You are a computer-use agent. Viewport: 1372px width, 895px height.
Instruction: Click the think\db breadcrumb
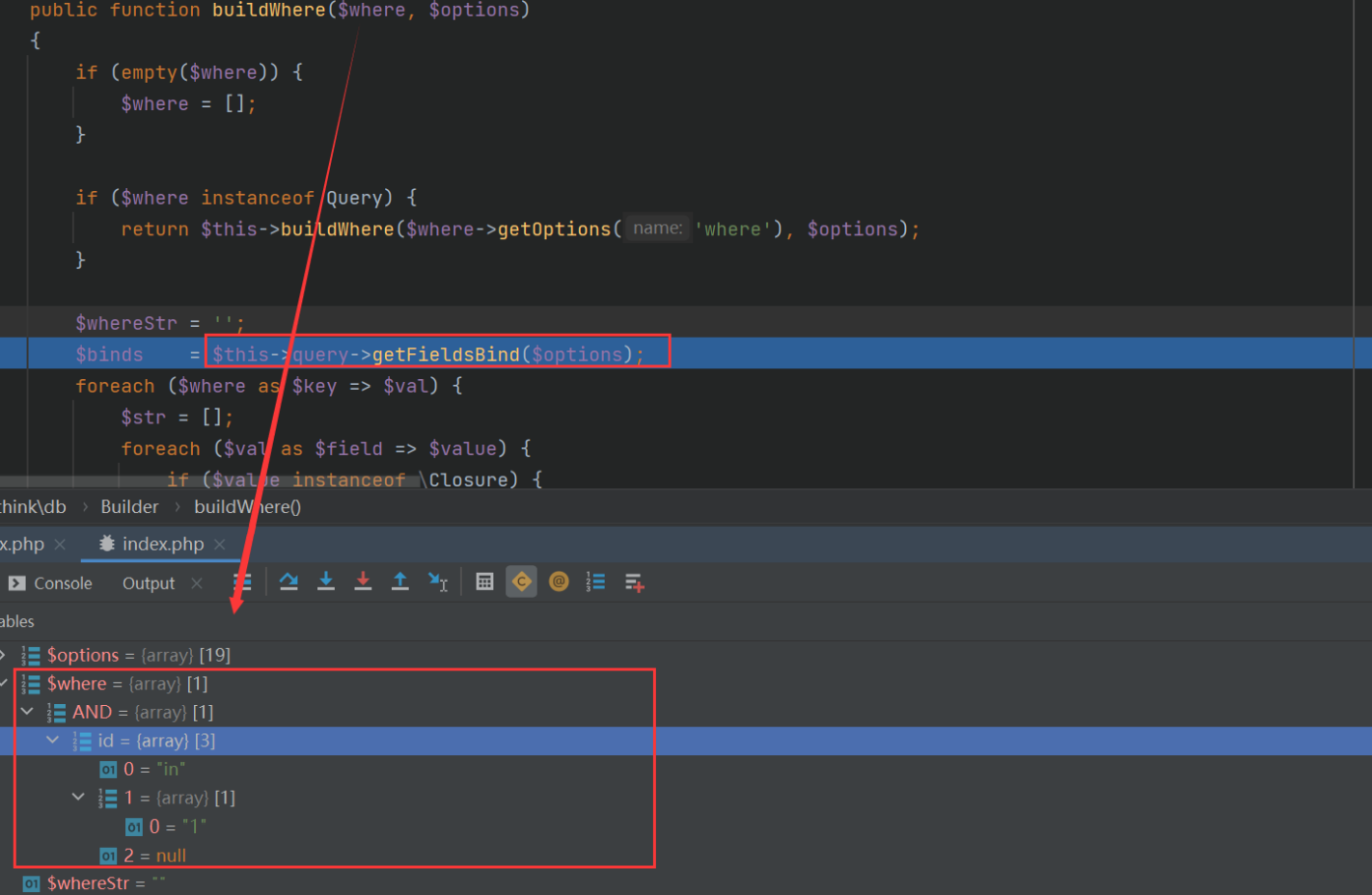click(33, 507)
